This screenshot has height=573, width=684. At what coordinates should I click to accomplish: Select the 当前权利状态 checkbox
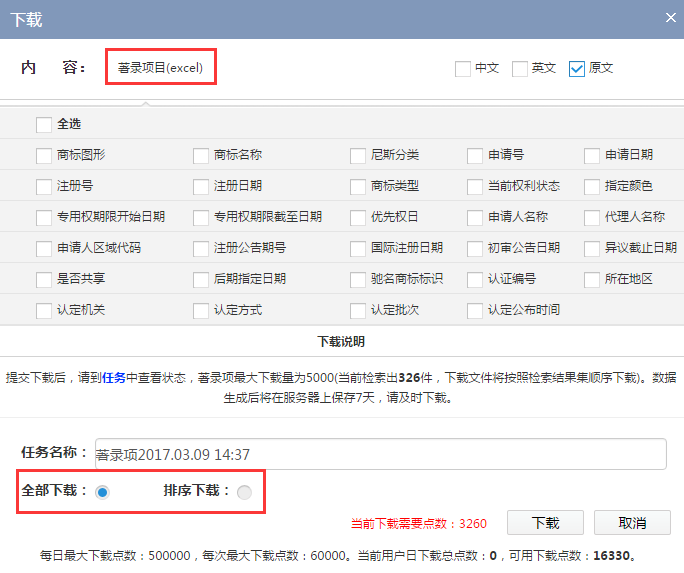click(x=475, y=186)
